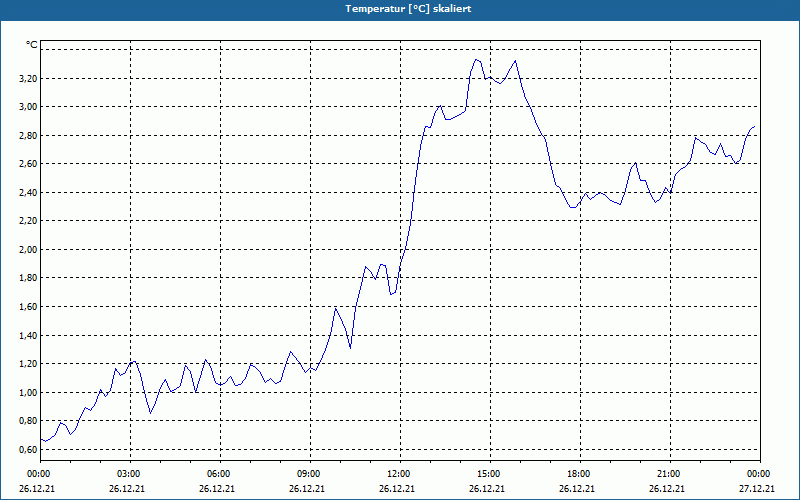
Task: Click the 1,40 y-axis label
Action: [x=29, y=336]
